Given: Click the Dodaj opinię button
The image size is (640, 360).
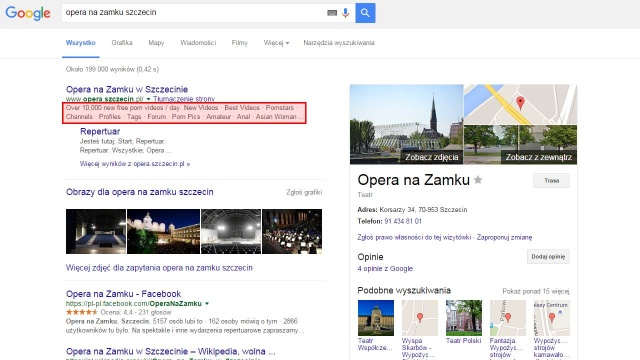Looking at the screenshot, I should click(x=548, y=257).
